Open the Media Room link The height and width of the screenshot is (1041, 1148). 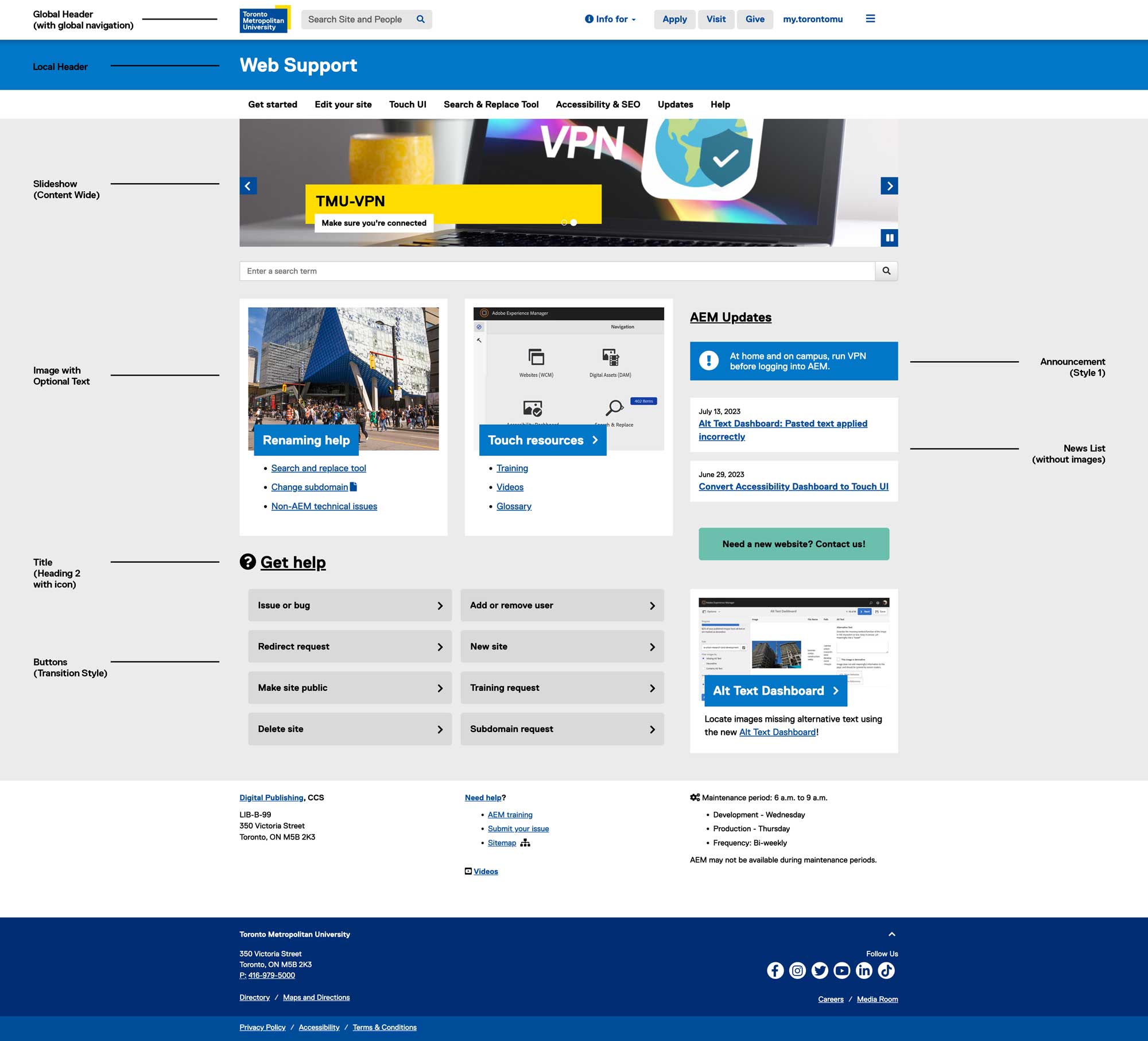(x=877, y=999)
